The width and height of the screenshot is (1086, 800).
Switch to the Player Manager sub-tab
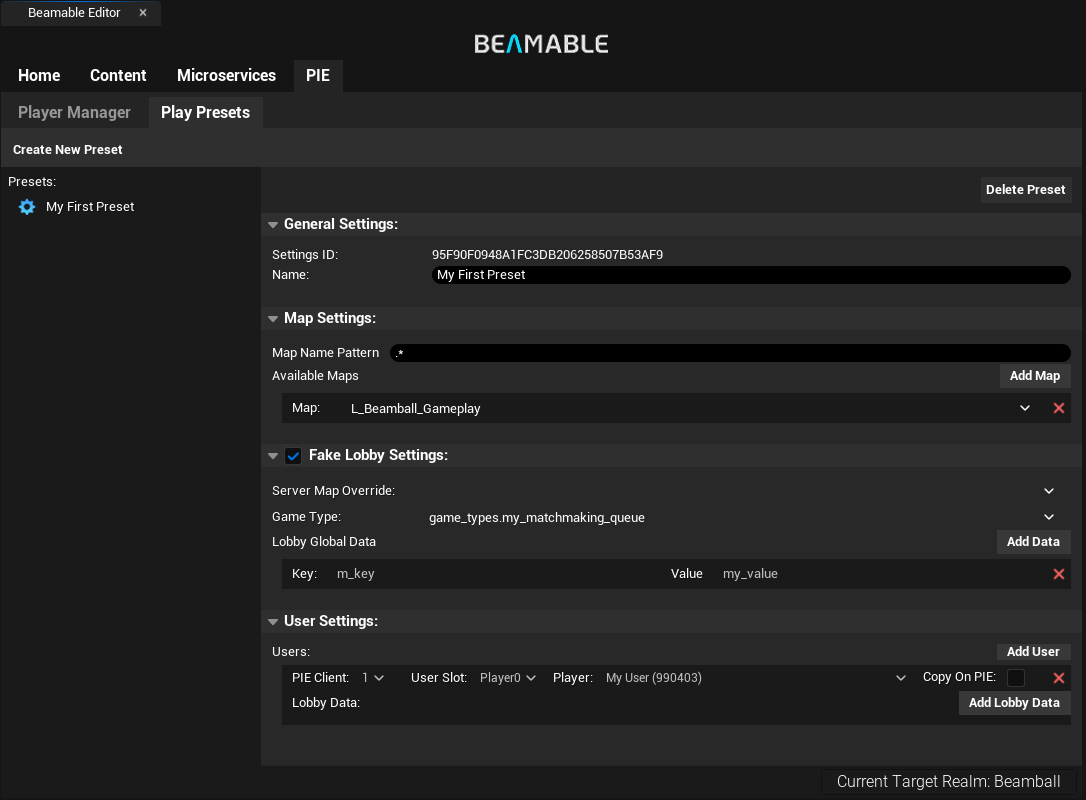click(74, 112)
